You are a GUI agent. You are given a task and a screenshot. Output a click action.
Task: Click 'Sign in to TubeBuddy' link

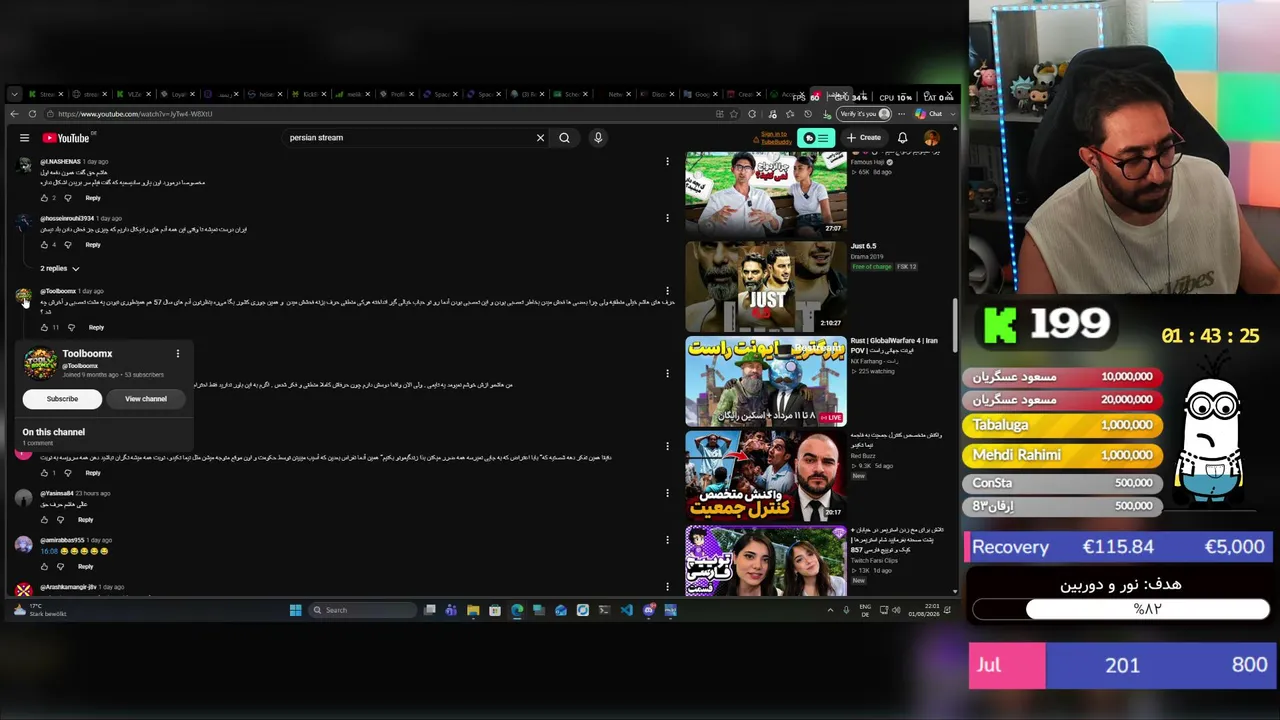click(x=774, y=138)
